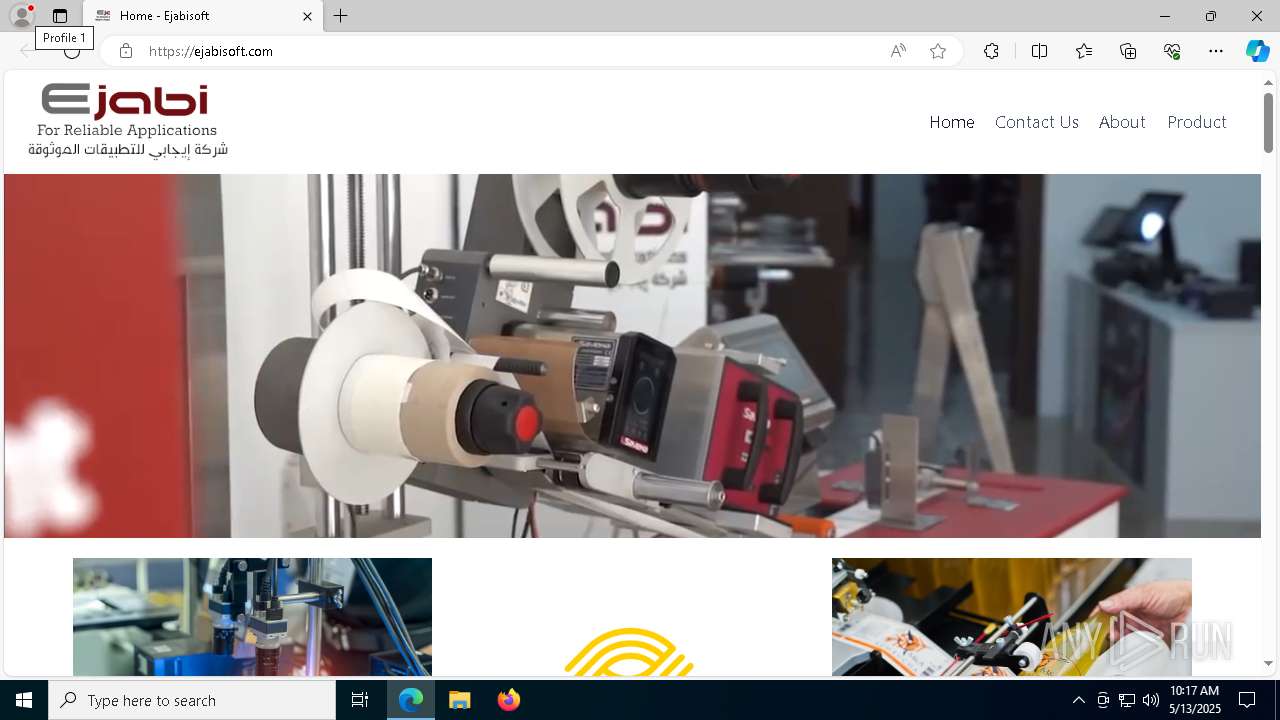Click the vertical scrollbar thumb

pyautogui.click(x=1269, y=123)
